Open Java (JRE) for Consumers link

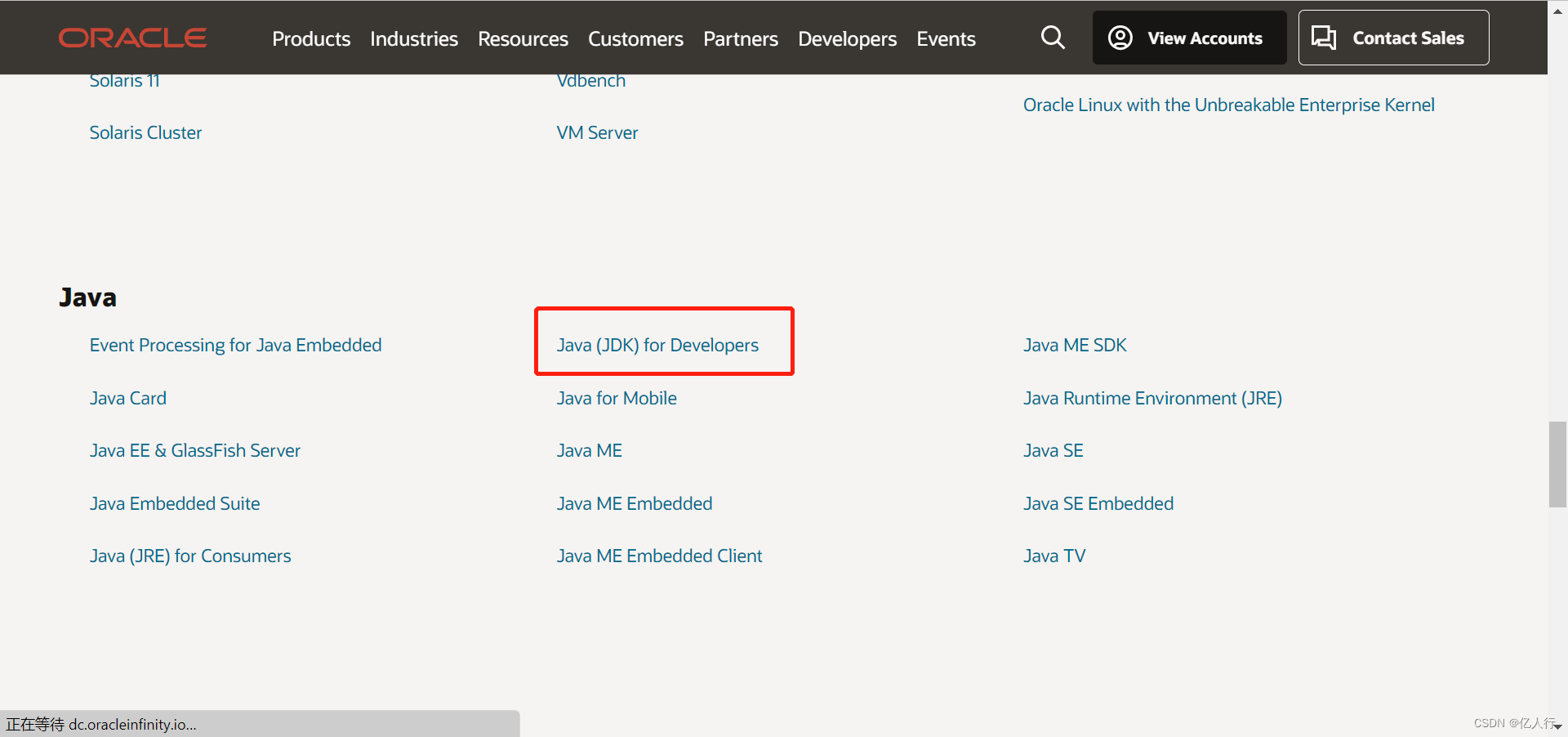pyautogui.click(x=190, y=556)
